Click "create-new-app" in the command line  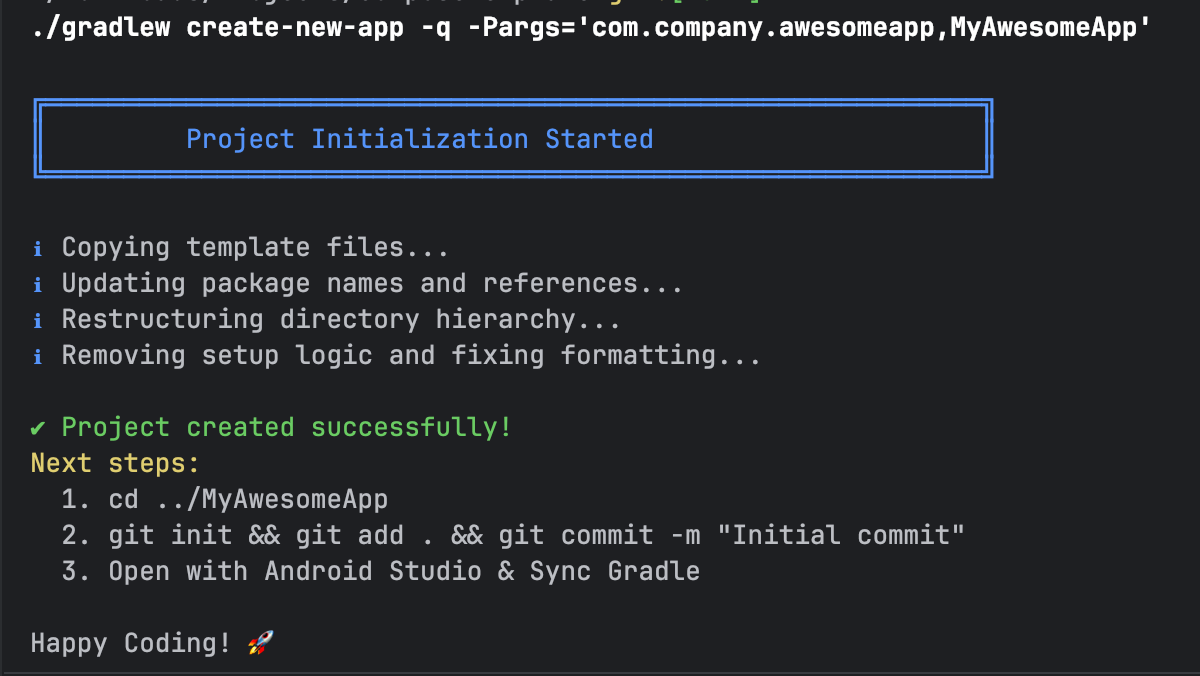(x=295, y=27)
